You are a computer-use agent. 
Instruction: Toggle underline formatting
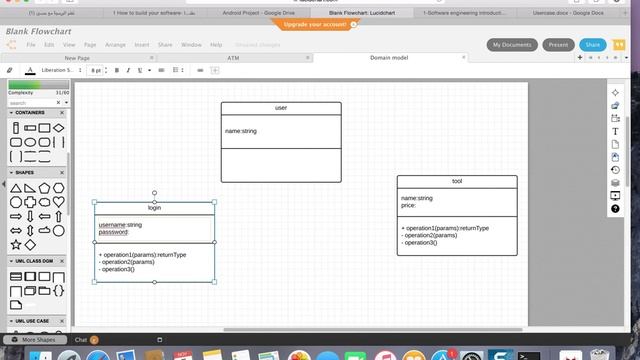click(x=140, y=70)
